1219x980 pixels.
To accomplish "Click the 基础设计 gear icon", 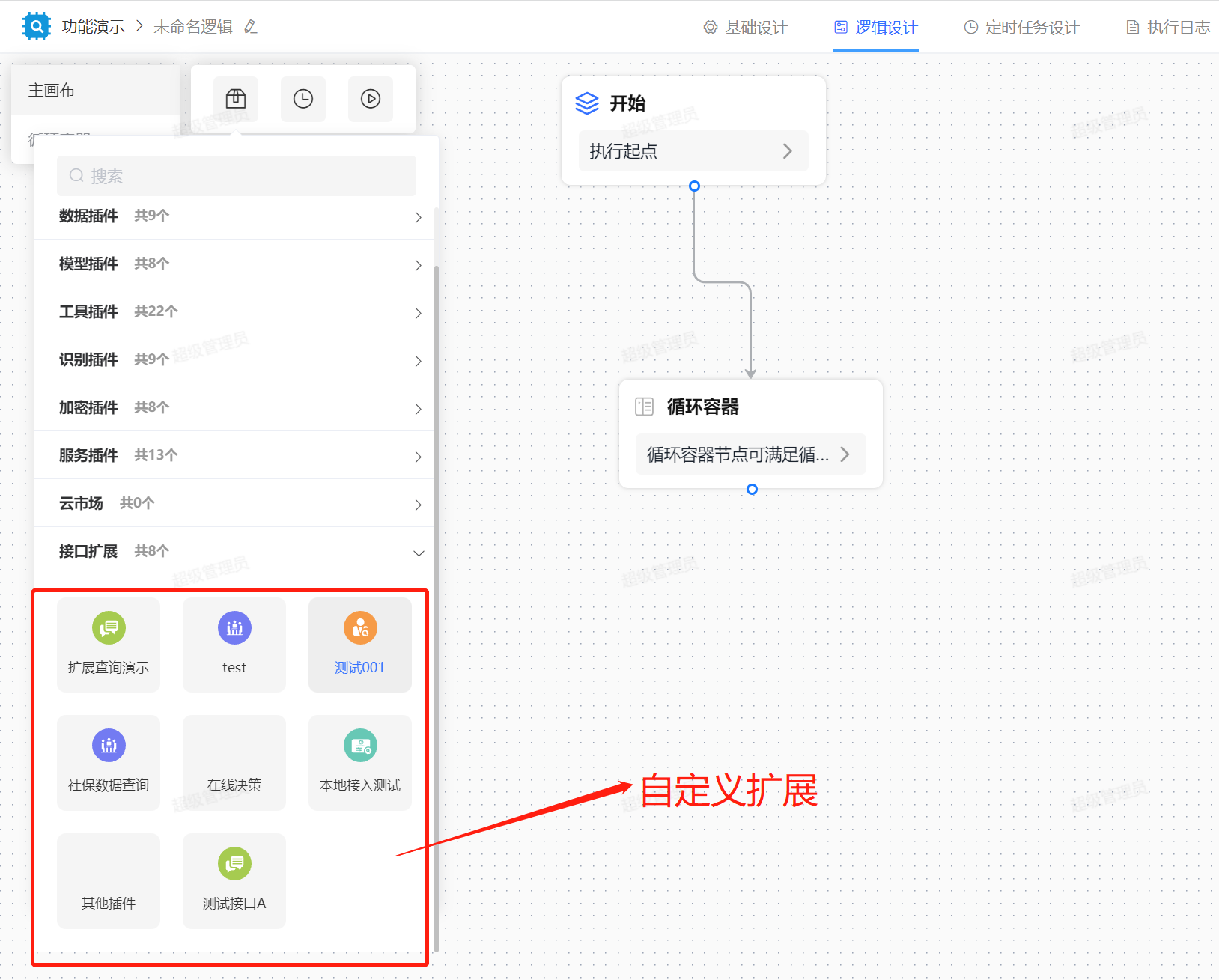I will point(710,27).
